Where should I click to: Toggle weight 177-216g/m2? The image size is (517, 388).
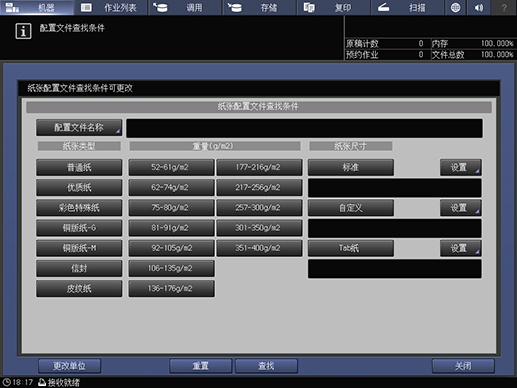click(x=259, y=167)
